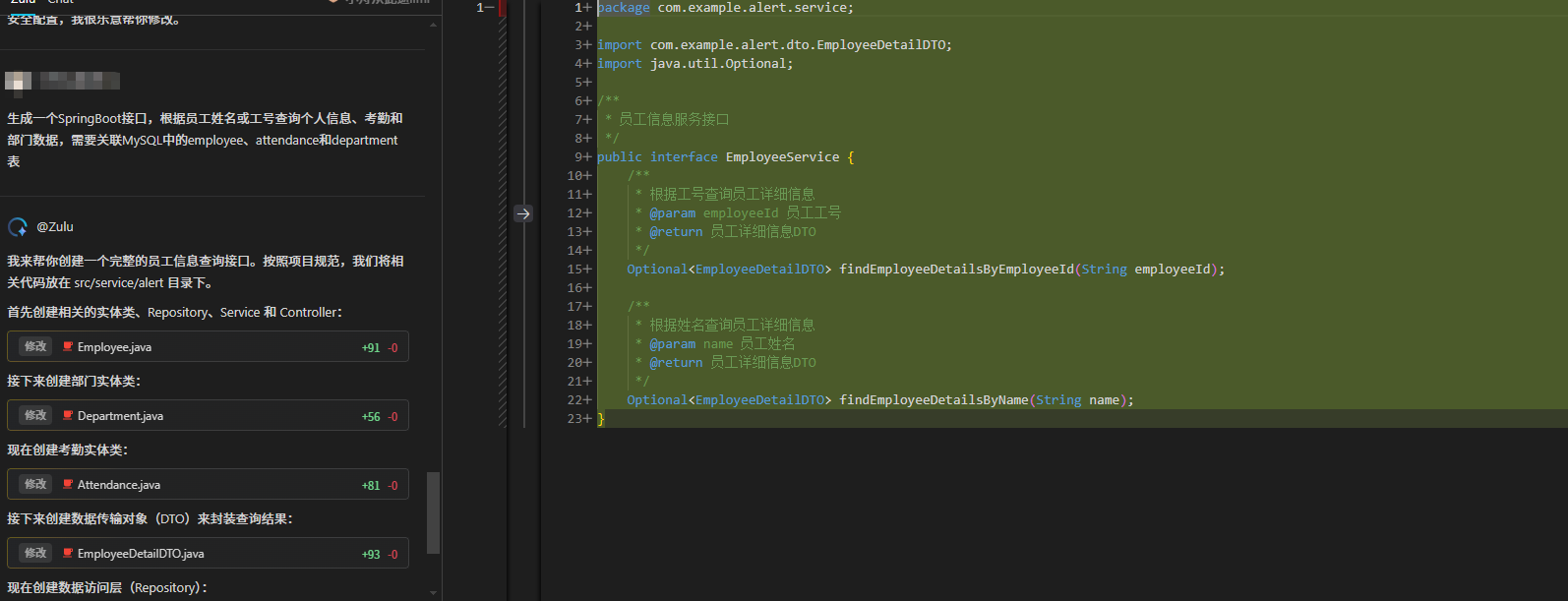The image size is (1568, 601).
Task: Click the 员工信息服务接口 comment line
Action: [667, 120]
